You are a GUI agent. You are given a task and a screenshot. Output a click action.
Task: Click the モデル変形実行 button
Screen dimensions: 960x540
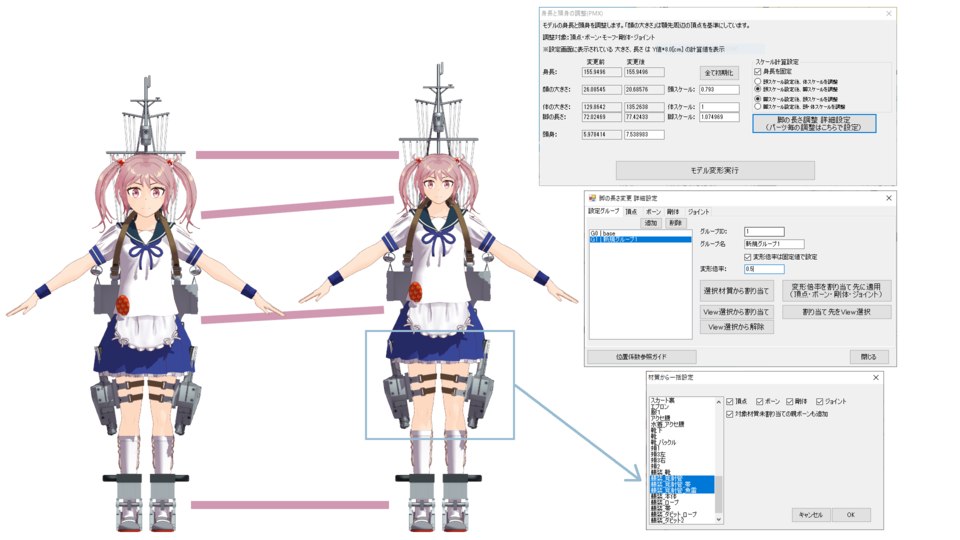click(x=715, y=170)
